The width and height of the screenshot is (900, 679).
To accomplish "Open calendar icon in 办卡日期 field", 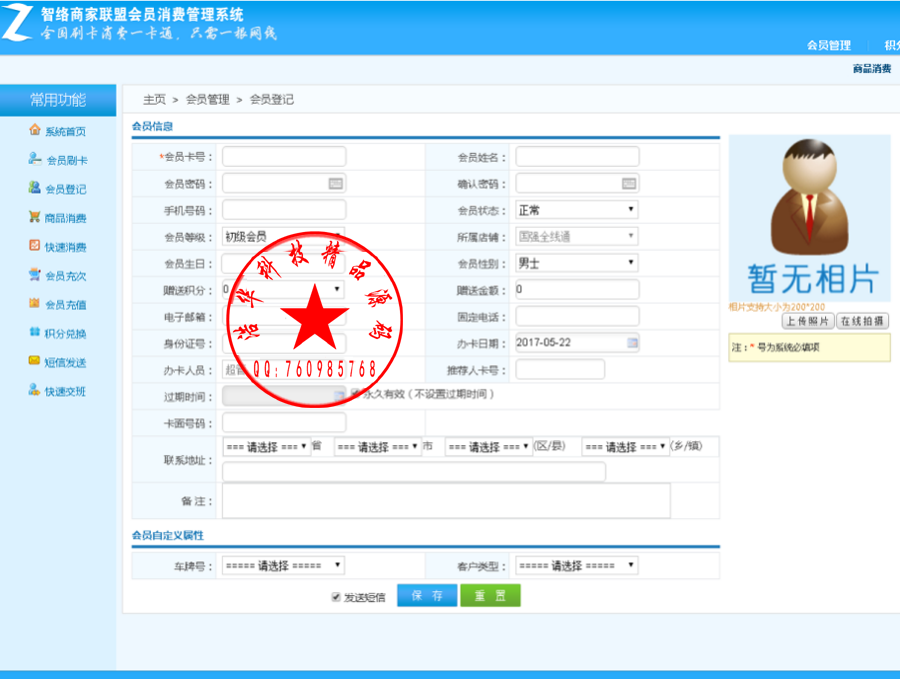I will tap(632, 343).
